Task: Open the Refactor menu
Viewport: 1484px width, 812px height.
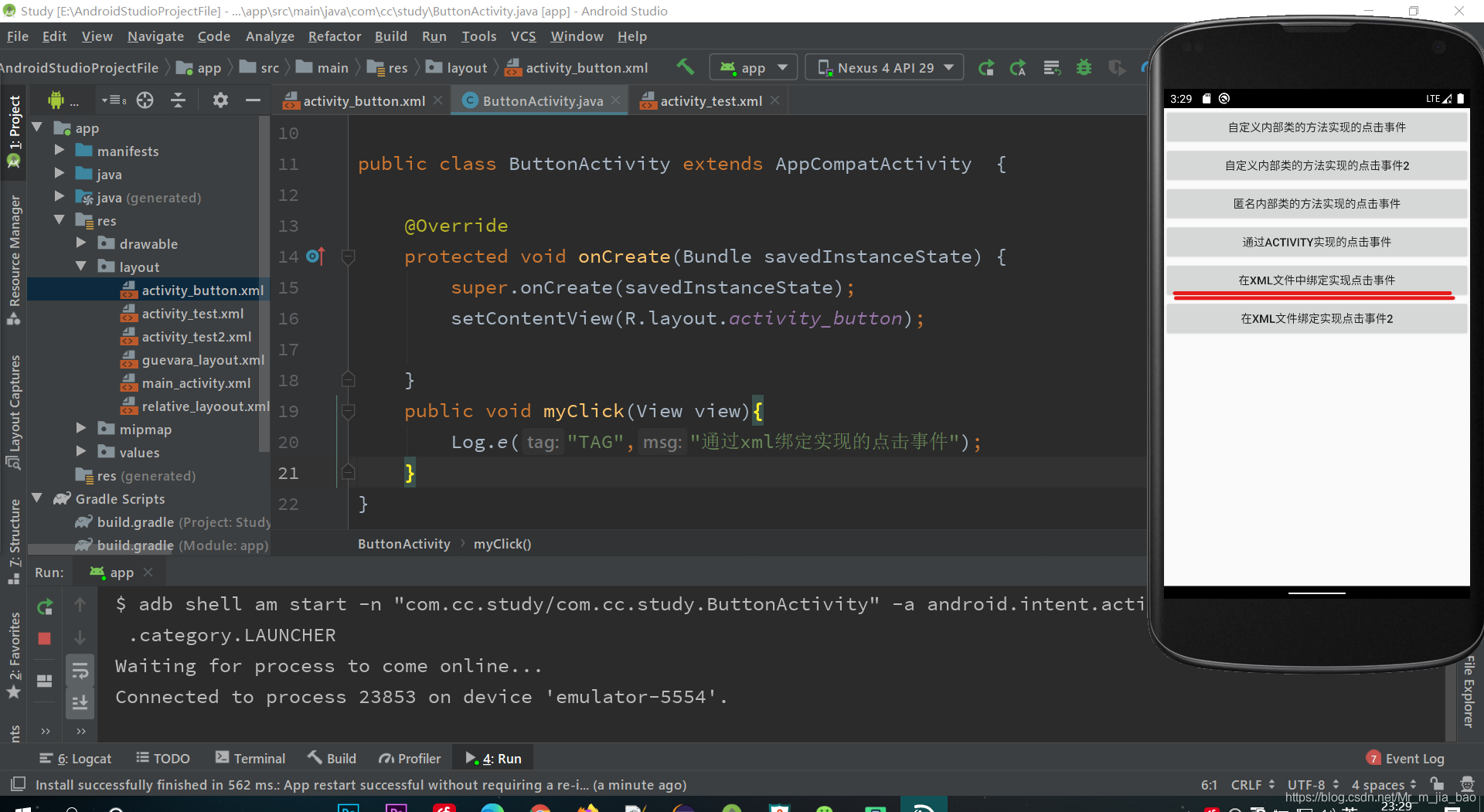Action: coord(334,36)
